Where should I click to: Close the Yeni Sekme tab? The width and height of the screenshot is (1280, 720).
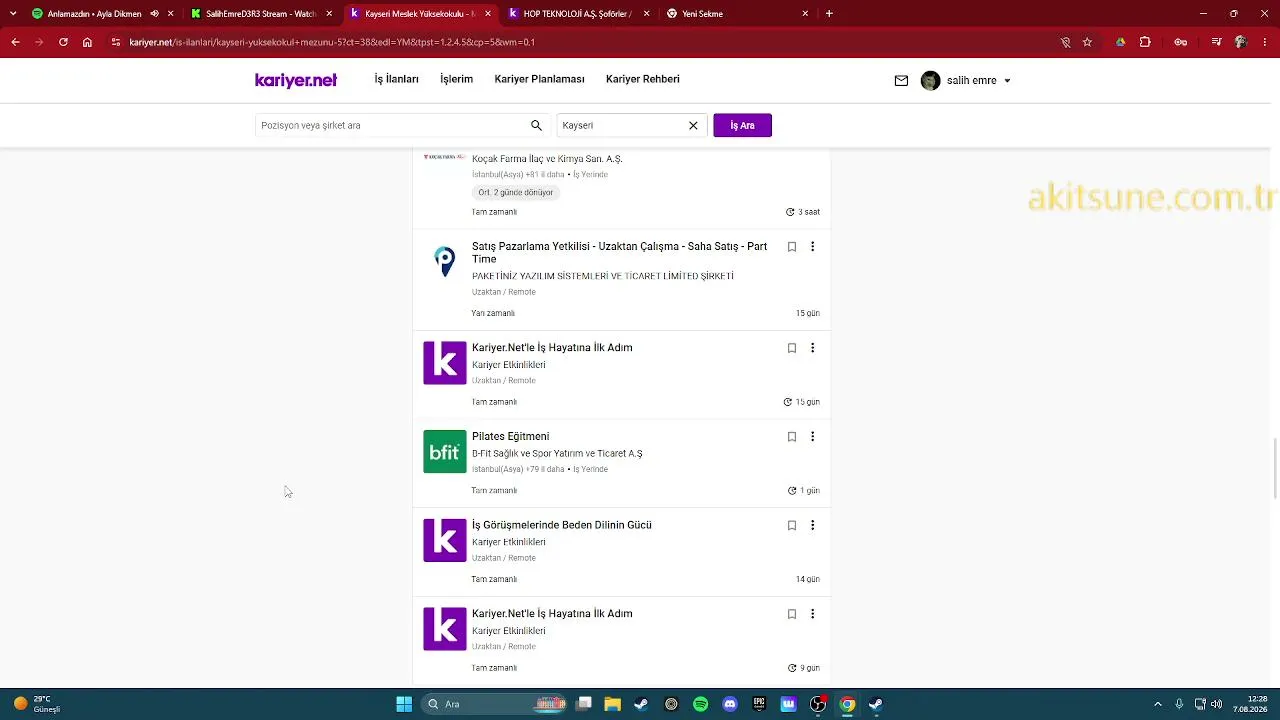point(806,14)
